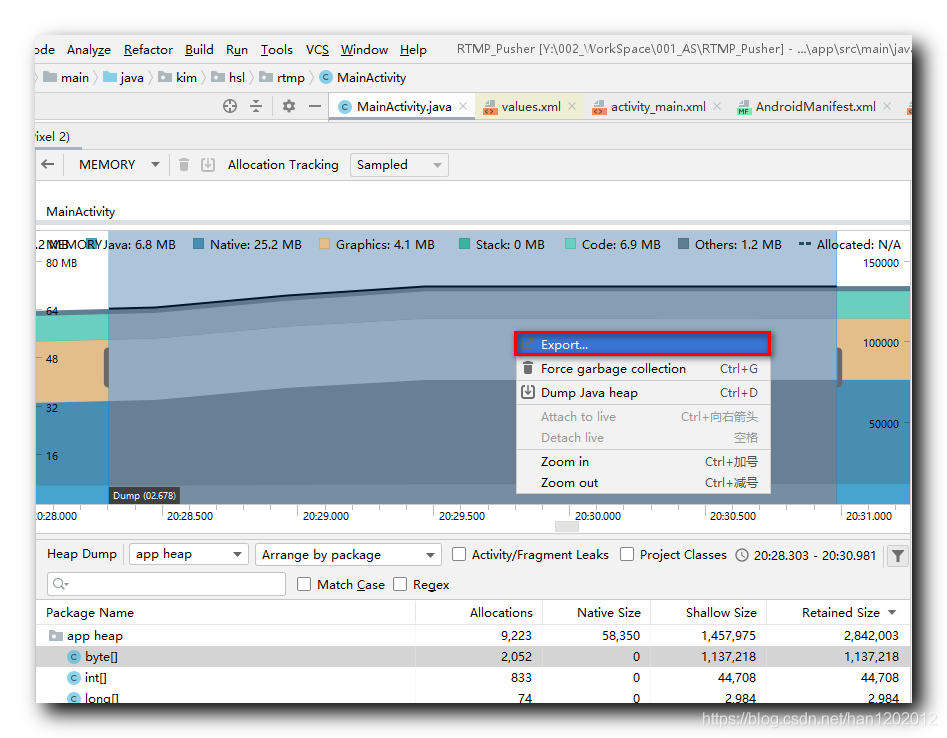Viewport: 947px width, 738px height.
Task: Close the MainActivity.java tab
Action: [x=463, y=106]
